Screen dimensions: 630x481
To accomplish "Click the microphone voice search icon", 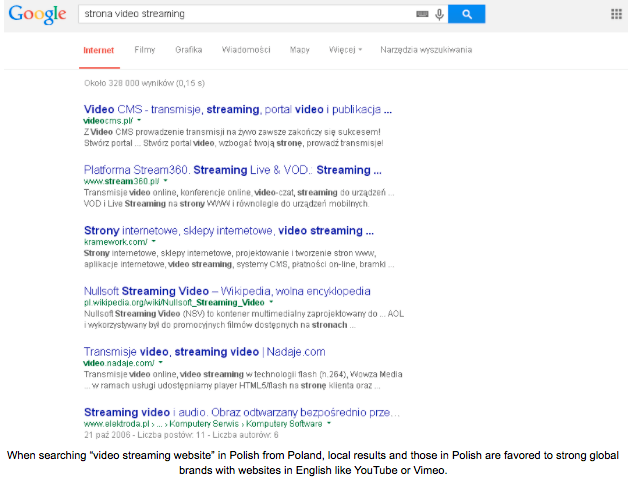I will [x=439, y=14].
